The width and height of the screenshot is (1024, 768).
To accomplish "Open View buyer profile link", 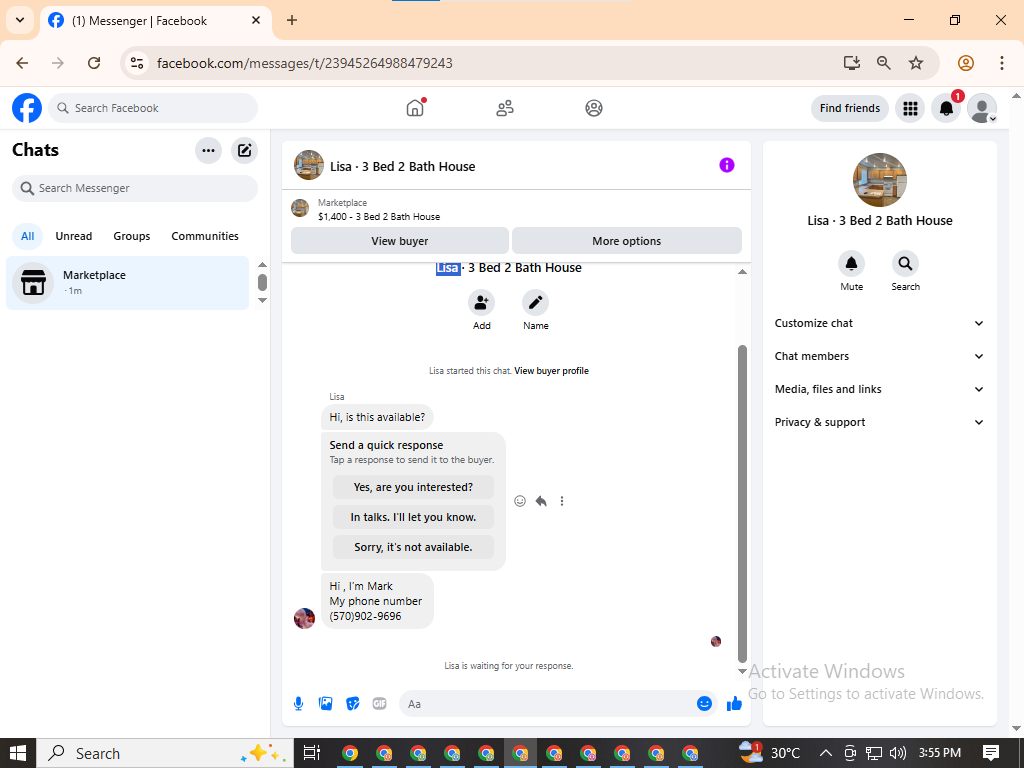I will [x=551, y=371].
